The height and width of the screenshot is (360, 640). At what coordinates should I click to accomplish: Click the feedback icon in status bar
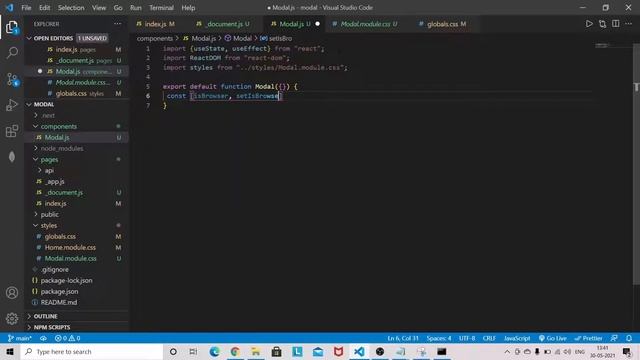(614, 338)
